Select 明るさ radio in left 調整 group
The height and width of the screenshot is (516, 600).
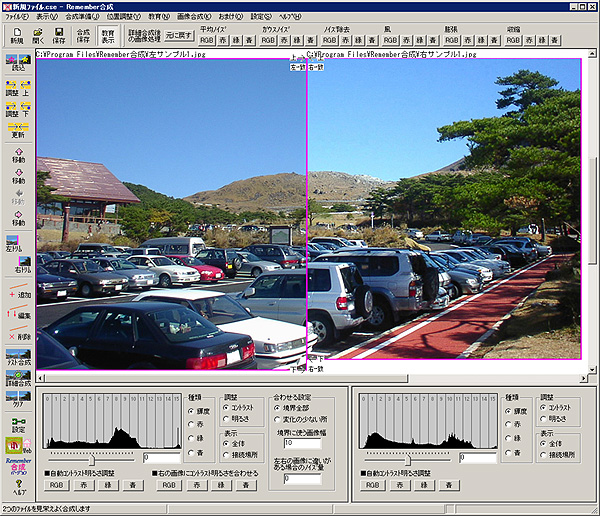tap(236, 419)
